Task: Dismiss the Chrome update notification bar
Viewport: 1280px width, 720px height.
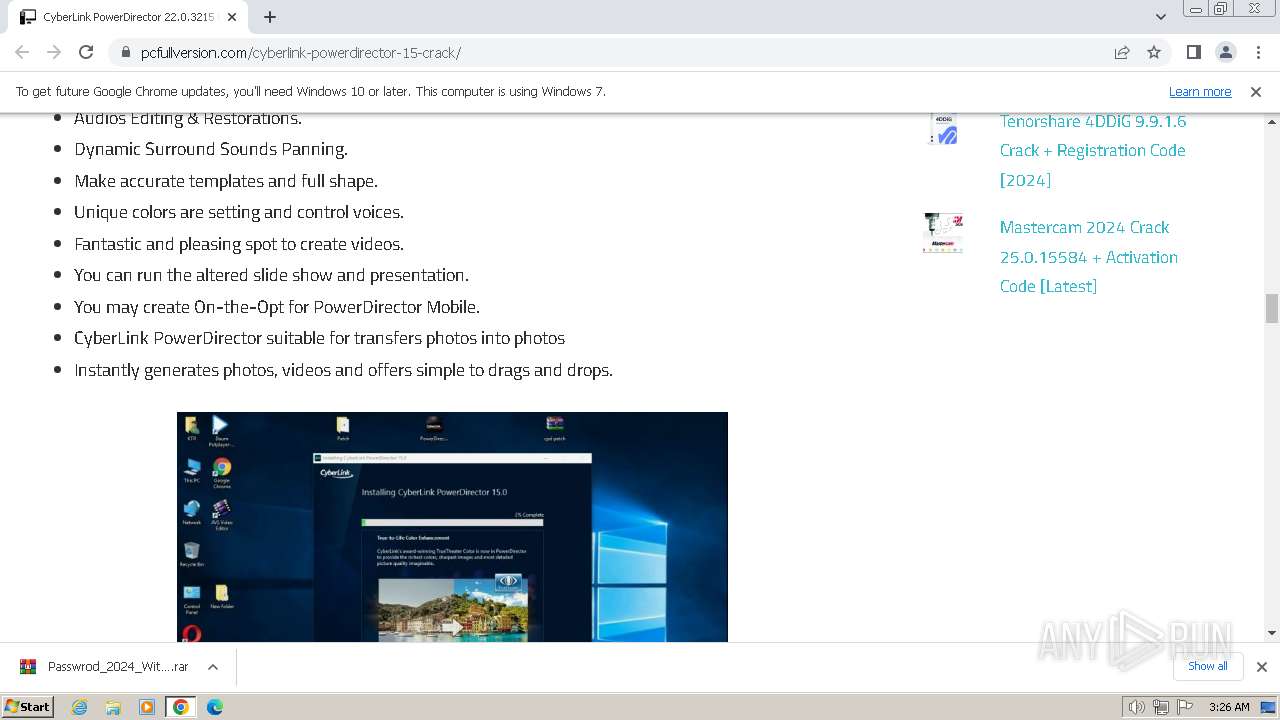Action: 1256,91
